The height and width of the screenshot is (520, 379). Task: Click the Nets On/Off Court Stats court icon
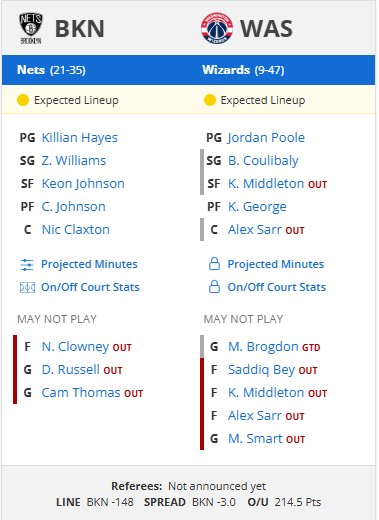tap(27, 287)
